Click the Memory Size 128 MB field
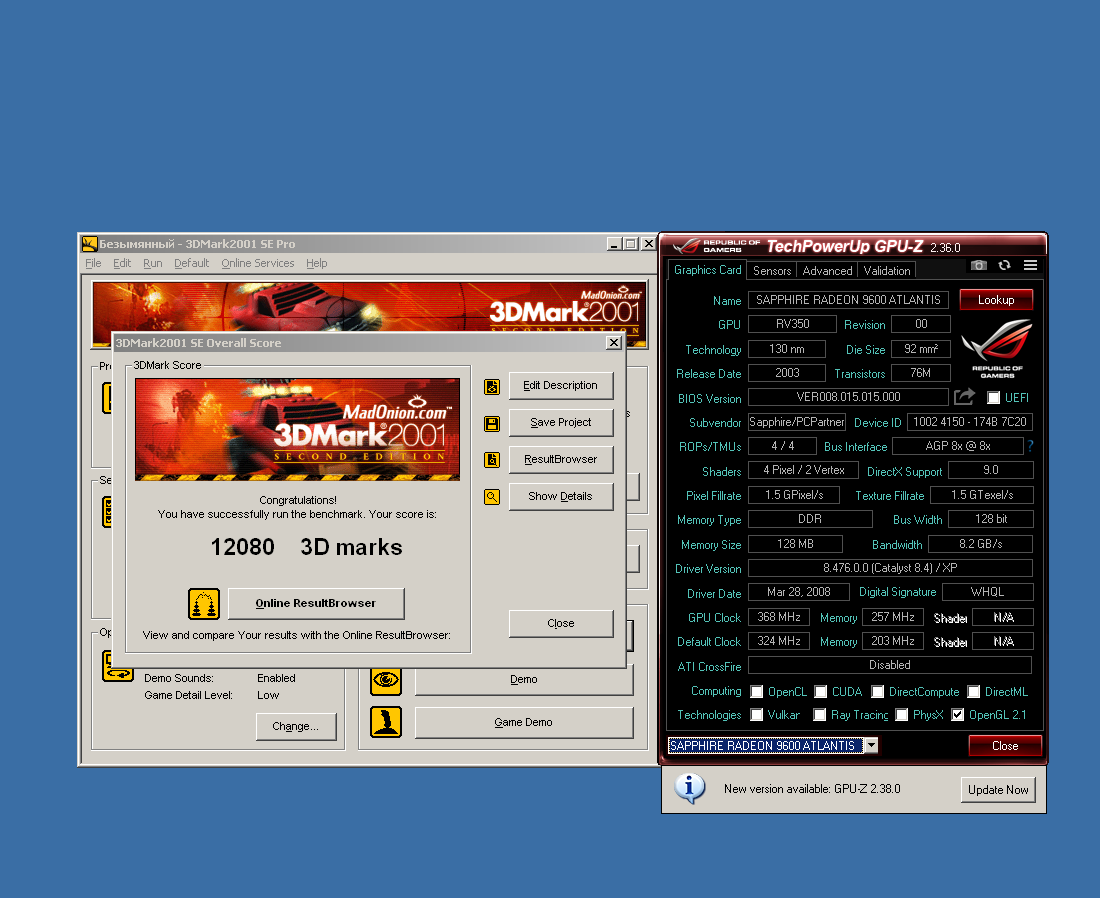1100x898 pixels. coord(795,544)
